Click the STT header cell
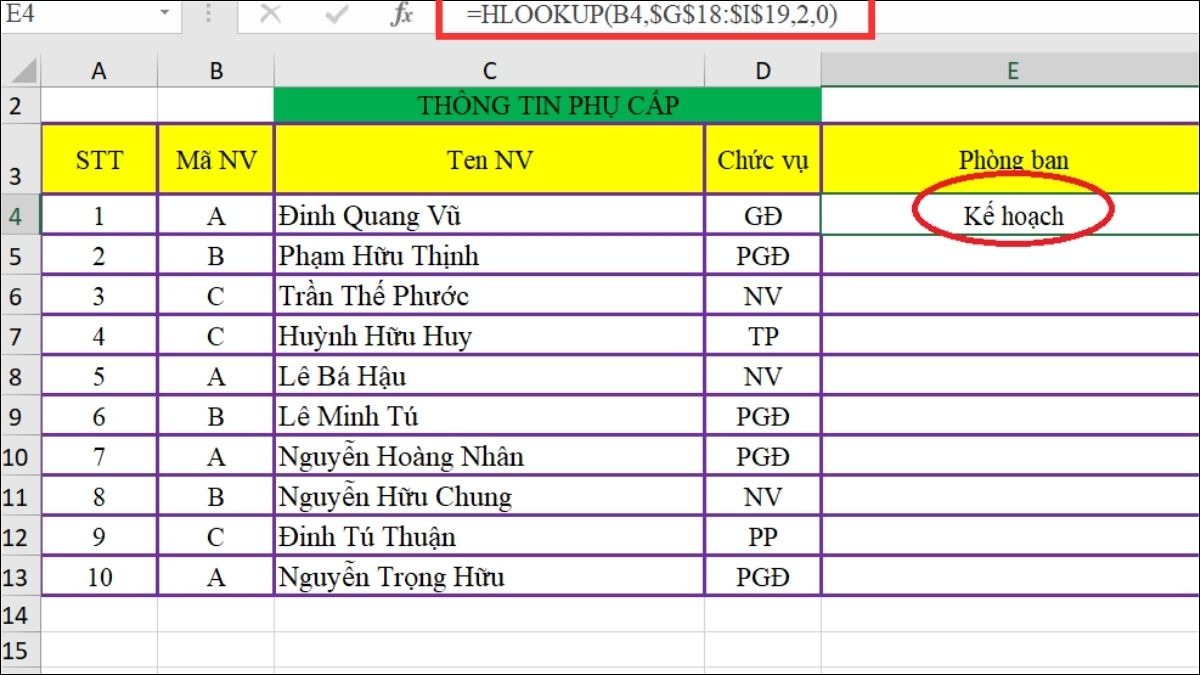Screen dimensions: 1200x675 point(99,160)
